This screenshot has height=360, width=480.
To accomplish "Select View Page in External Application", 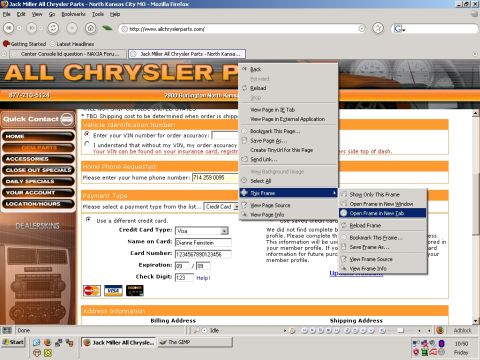I will (x=288, y=119).
